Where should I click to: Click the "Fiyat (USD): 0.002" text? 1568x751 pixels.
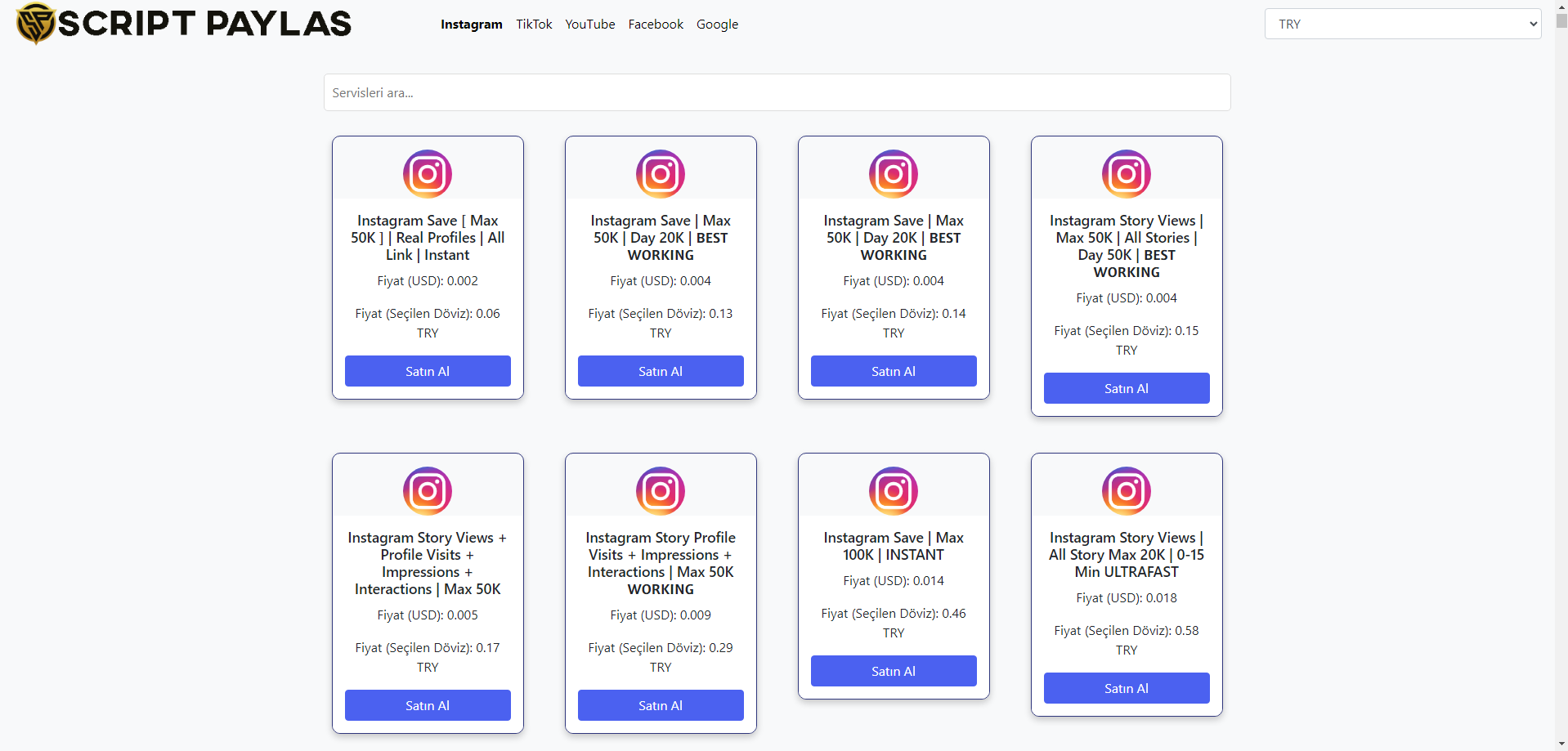click(428, 281)
